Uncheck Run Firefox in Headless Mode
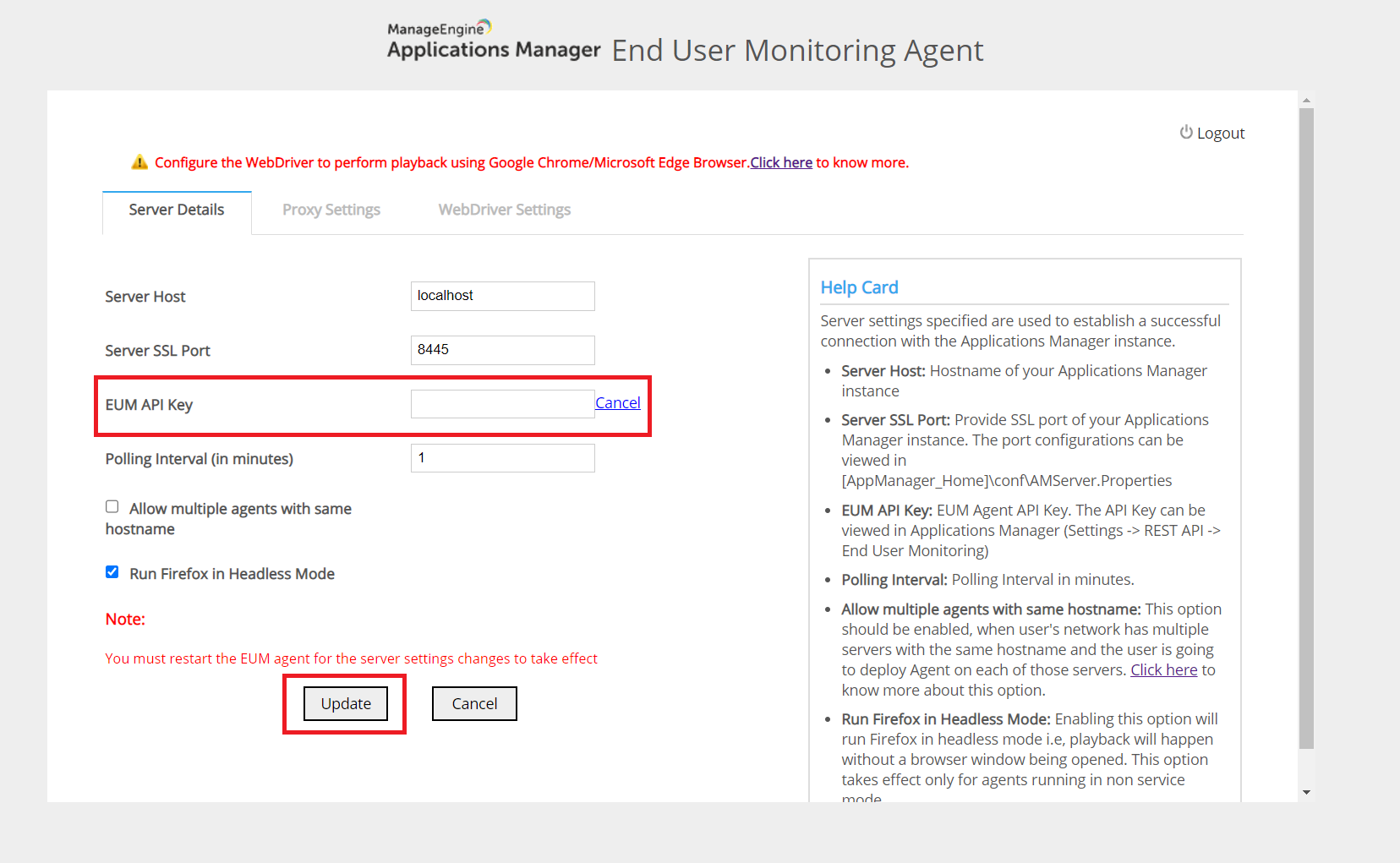 coord(112,572)
